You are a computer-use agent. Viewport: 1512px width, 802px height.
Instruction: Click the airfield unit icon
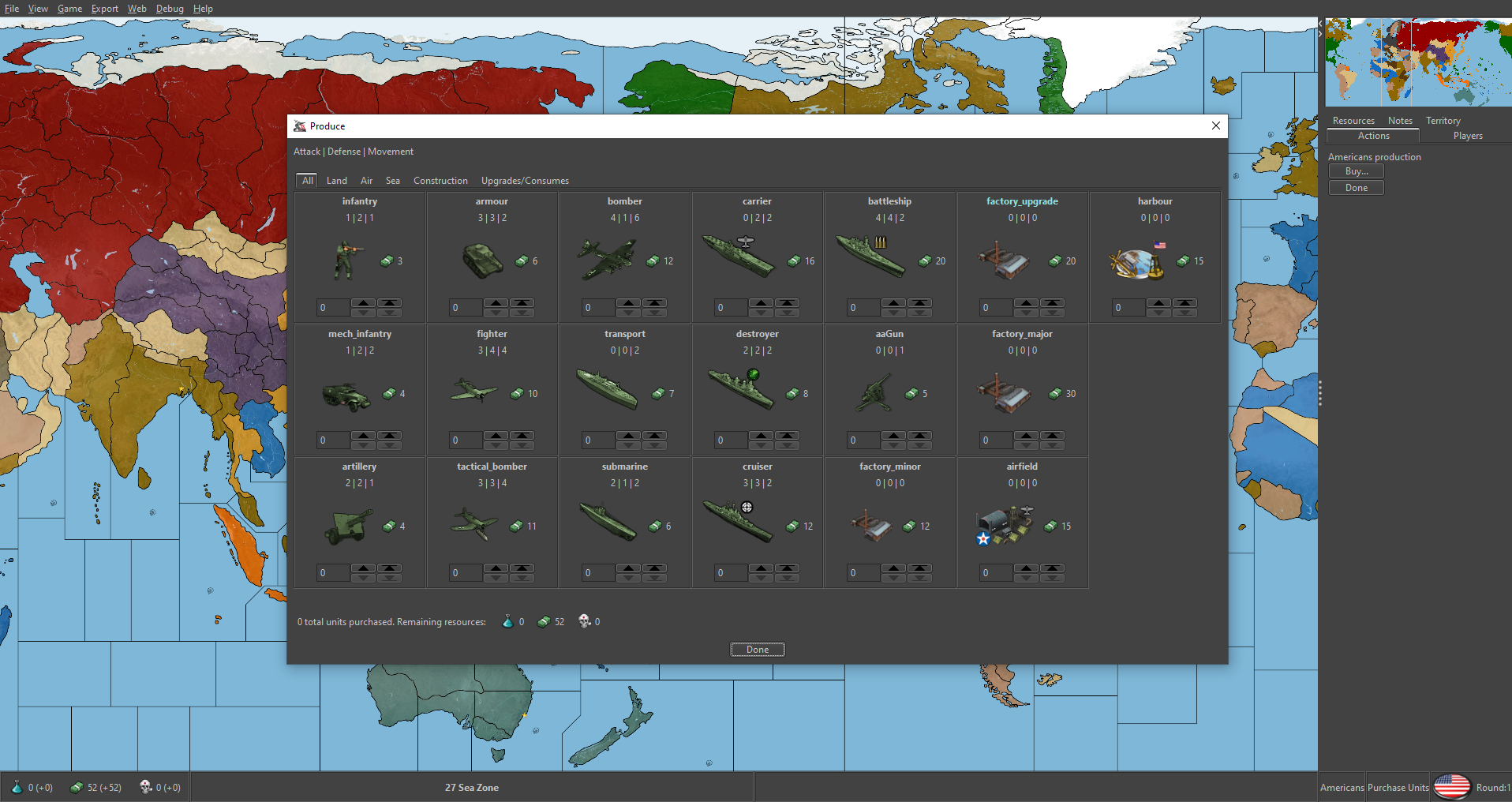(x=1005, y=527)
